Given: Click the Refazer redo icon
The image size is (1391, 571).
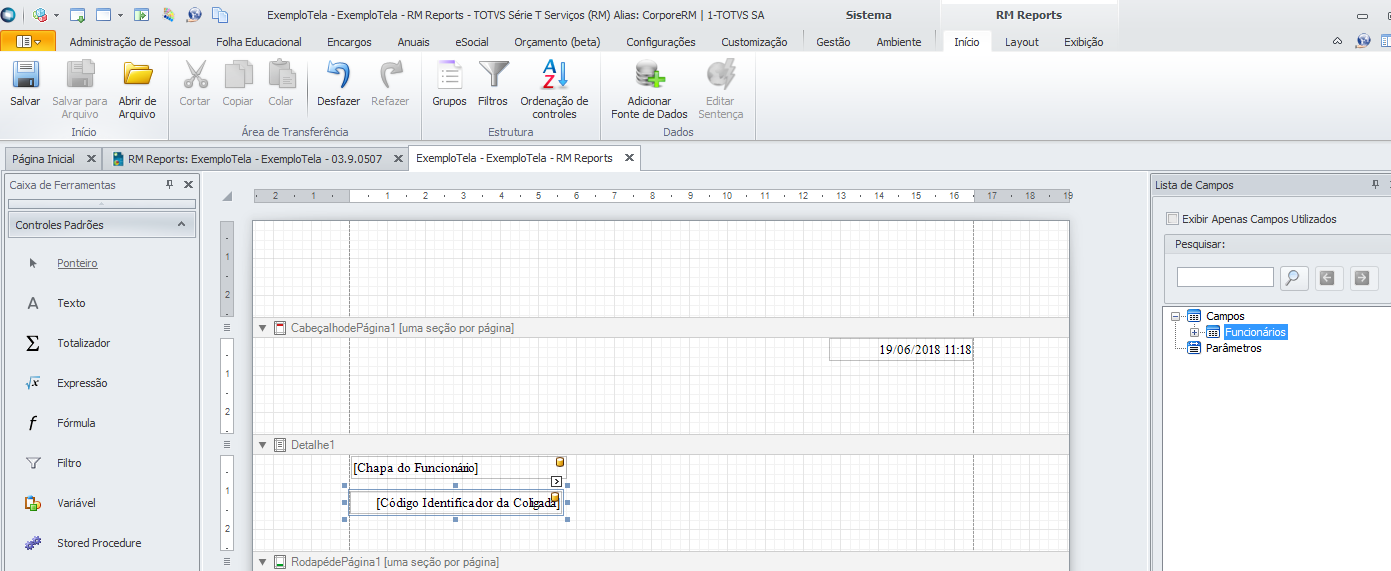Looking at the screenshot, I should pyautogui.click(x=390, y=75).
